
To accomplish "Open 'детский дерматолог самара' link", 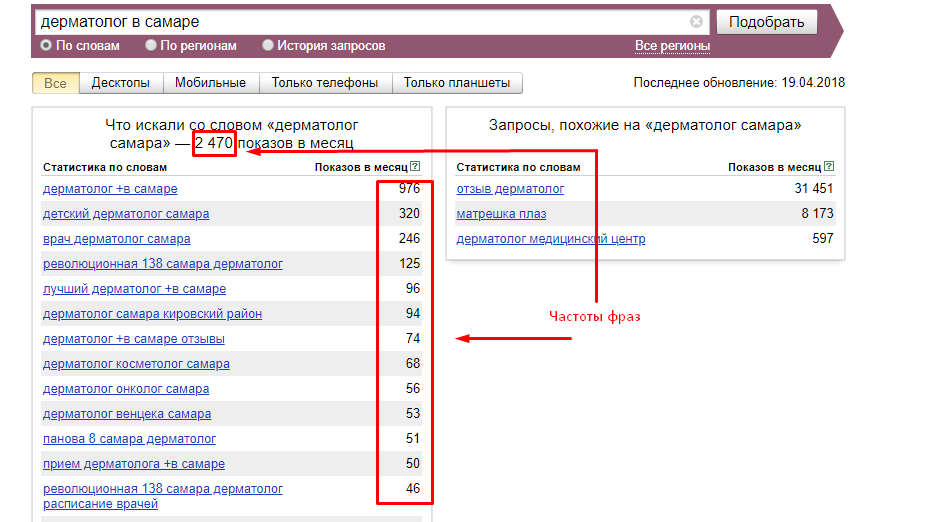I will tap(126, 214).
